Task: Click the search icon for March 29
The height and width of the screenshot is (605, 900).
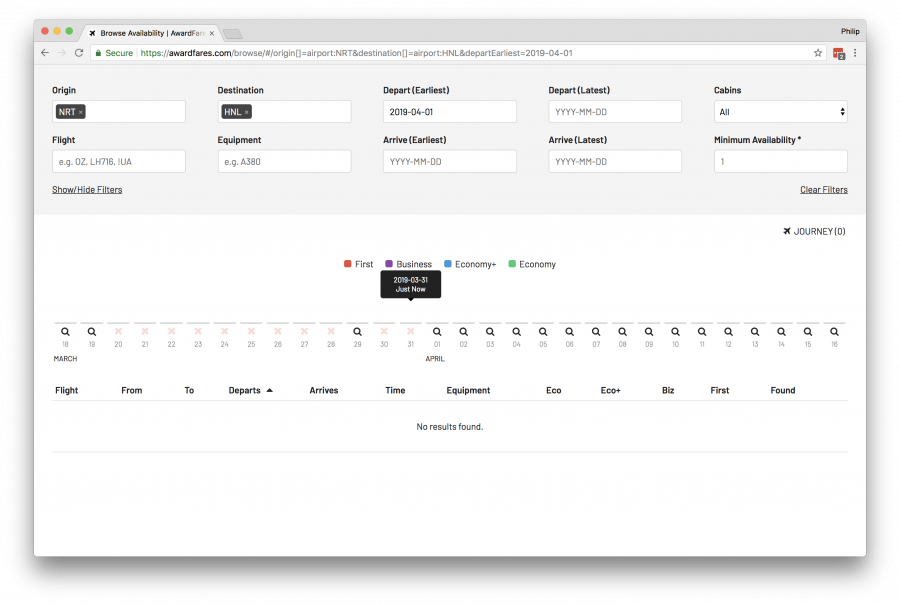Action: pyautogui.click(x=357, y=331)
